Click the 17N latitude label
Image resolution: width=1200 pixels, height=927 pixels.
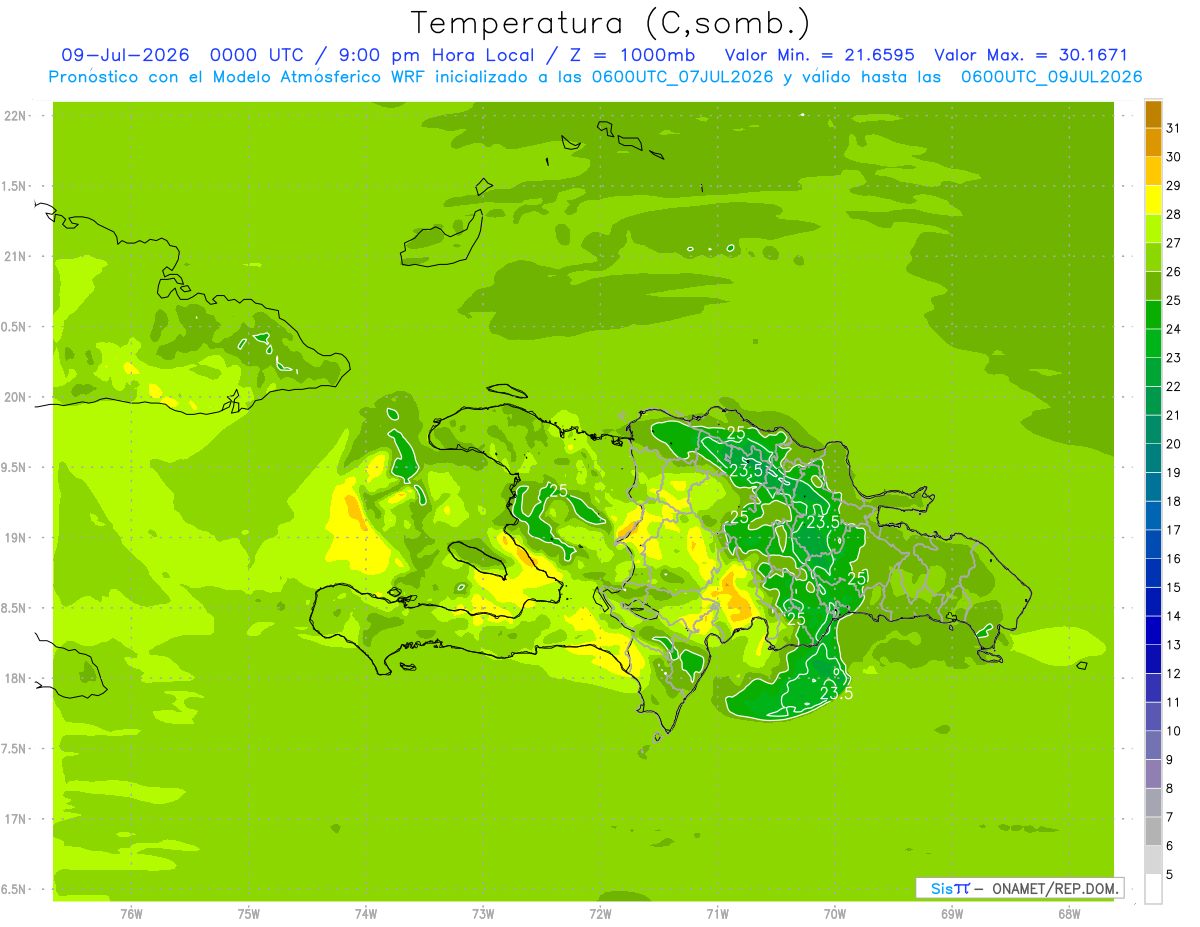[16, 819]
